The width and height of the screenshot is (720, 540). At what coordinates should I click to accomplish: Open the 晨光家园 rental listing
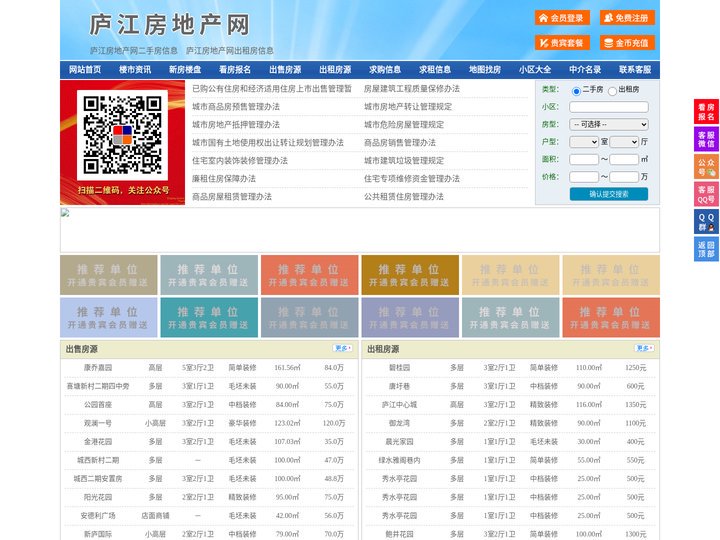(399, 442)
